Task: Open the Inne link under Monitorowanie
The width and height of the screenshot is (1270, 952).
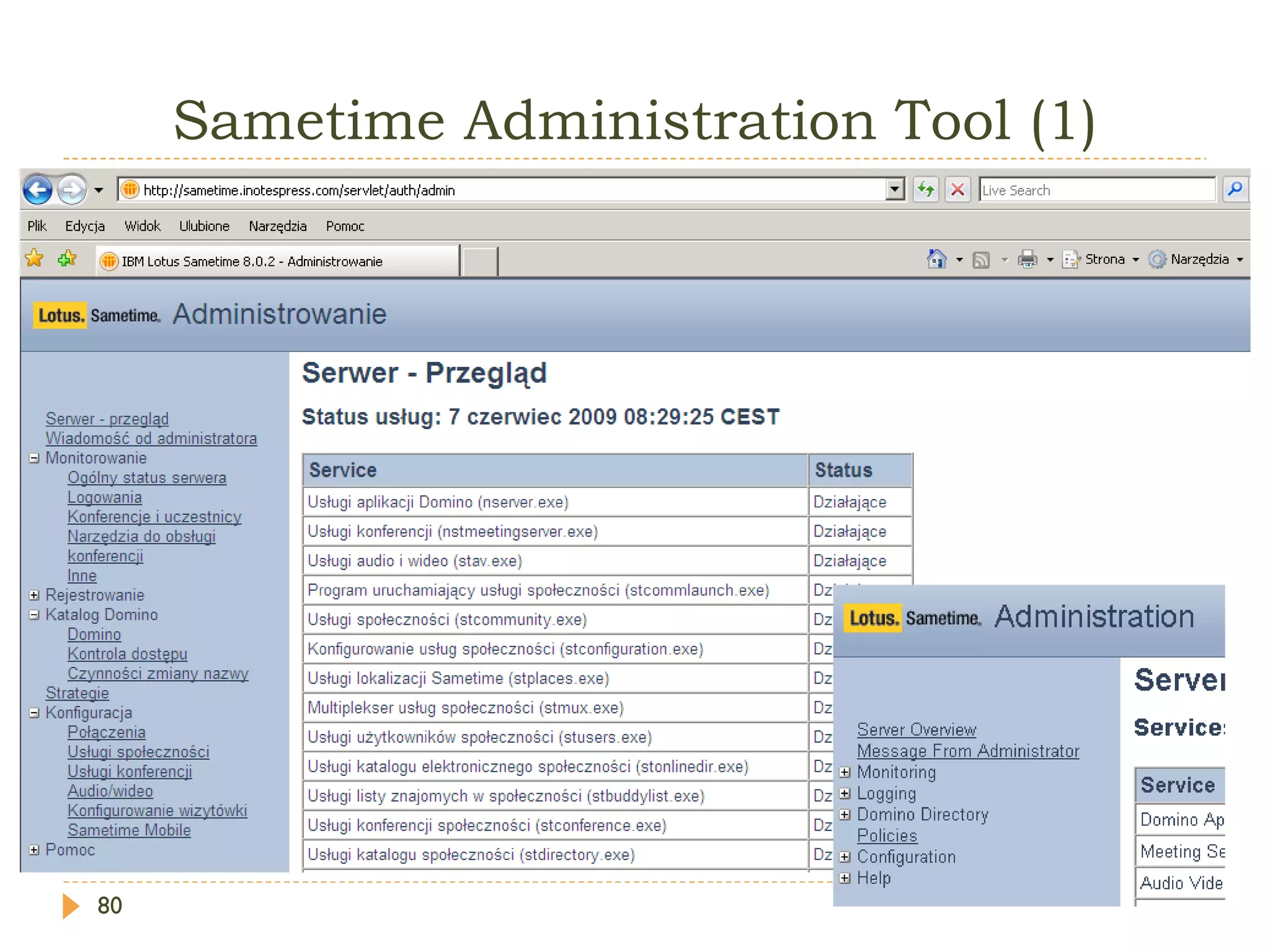Action: pyautogui.click(x=82, y=576)
